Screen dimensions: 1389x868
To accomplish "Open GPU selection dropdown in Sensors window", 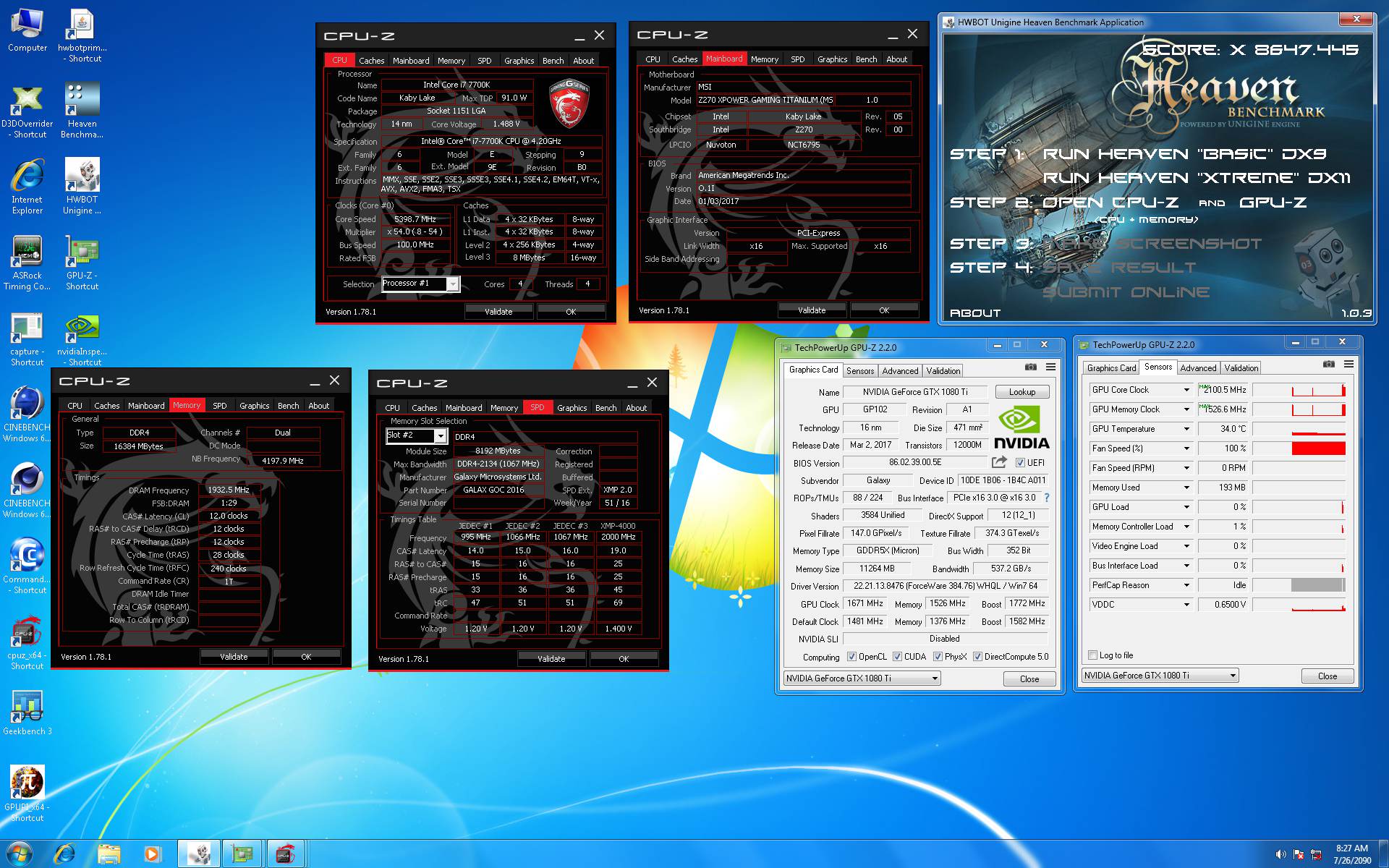I will 1160,676.
